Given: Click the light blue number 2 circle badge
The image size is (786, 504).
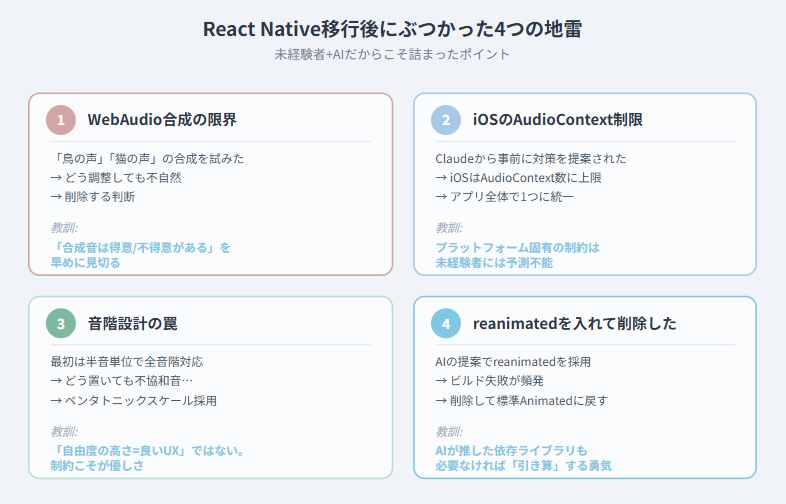Looking at the screenshot, I should 446,120.
